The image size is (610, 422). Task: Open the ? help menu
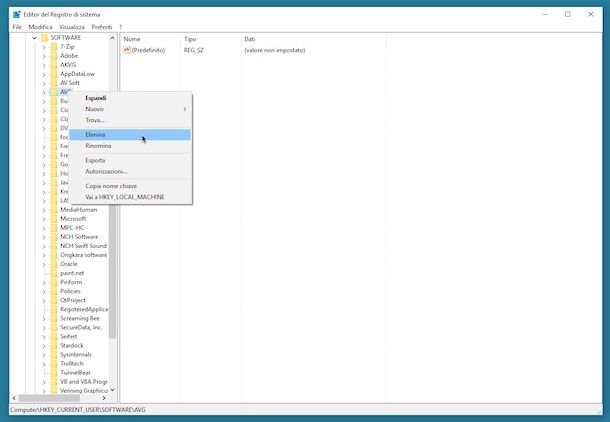point(121,27)
